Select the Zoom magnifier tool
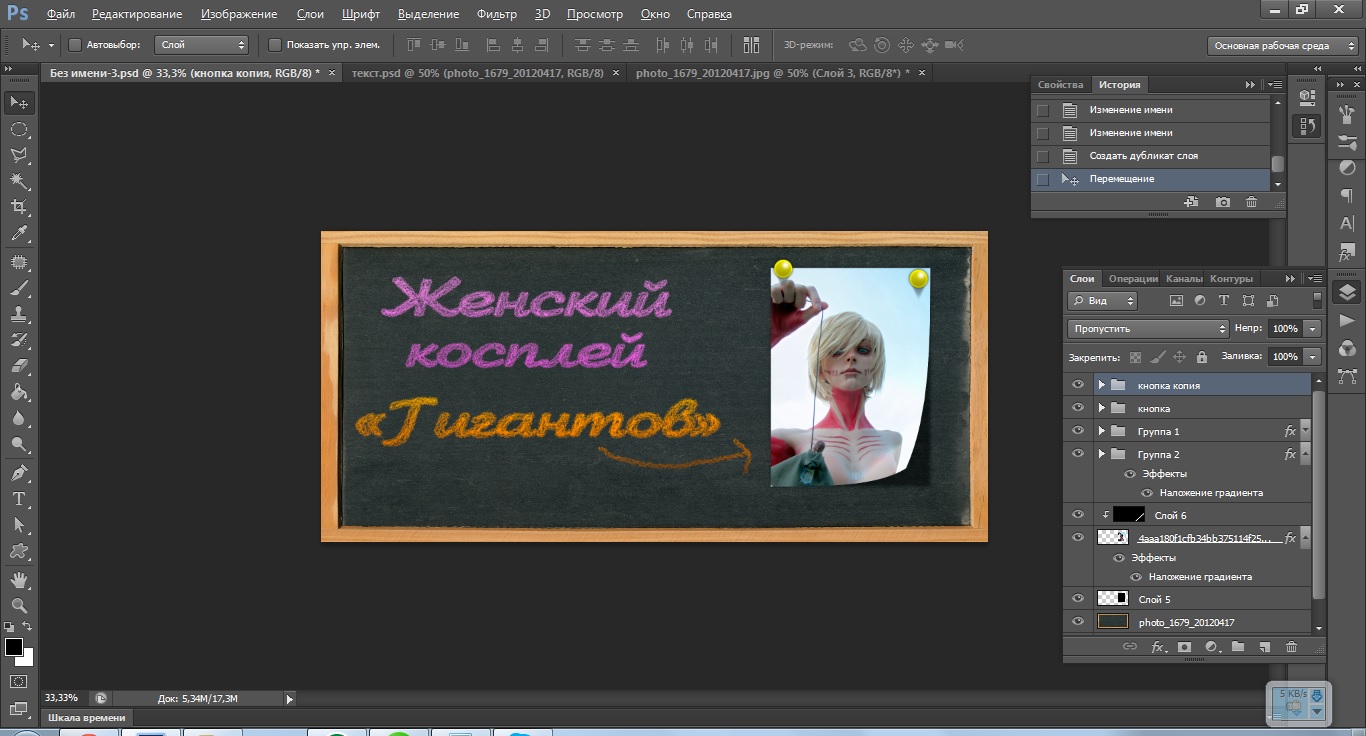 click(18, 606)
